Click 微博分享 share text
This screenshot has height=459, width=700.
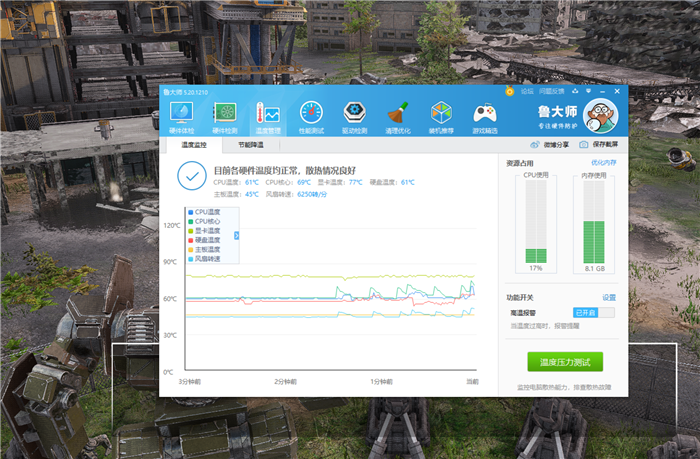[x=556, y=145]
